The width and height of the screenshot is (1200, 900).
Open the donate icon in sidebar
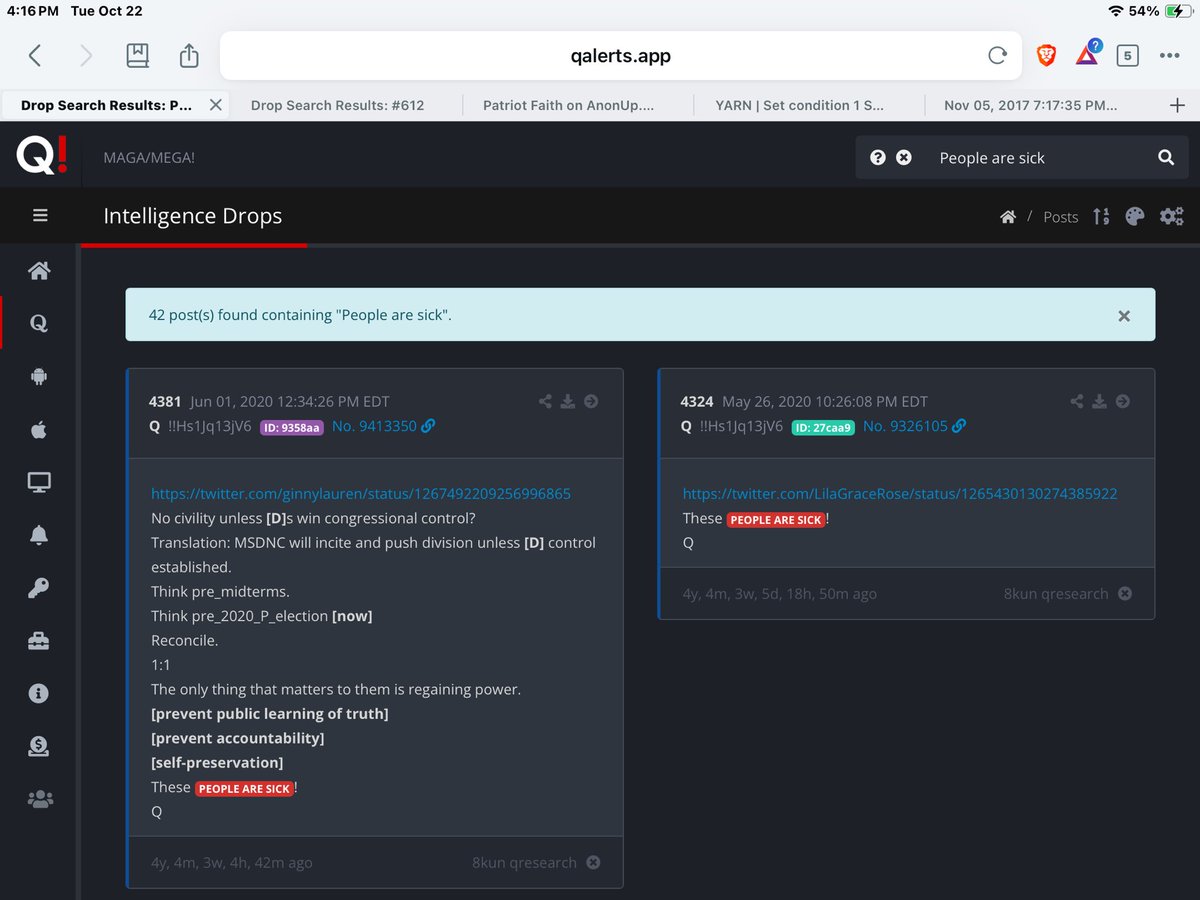(39, 746)
